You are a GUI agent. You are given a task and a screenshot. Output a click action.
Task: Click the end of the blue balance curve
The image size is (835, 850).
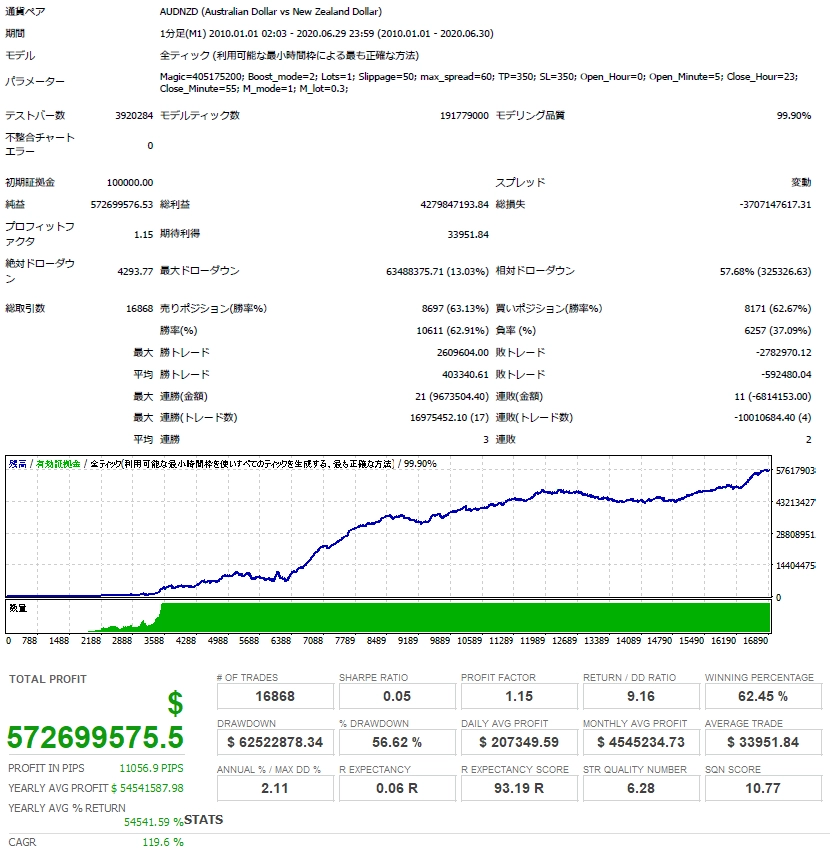[x=768, y=470]
